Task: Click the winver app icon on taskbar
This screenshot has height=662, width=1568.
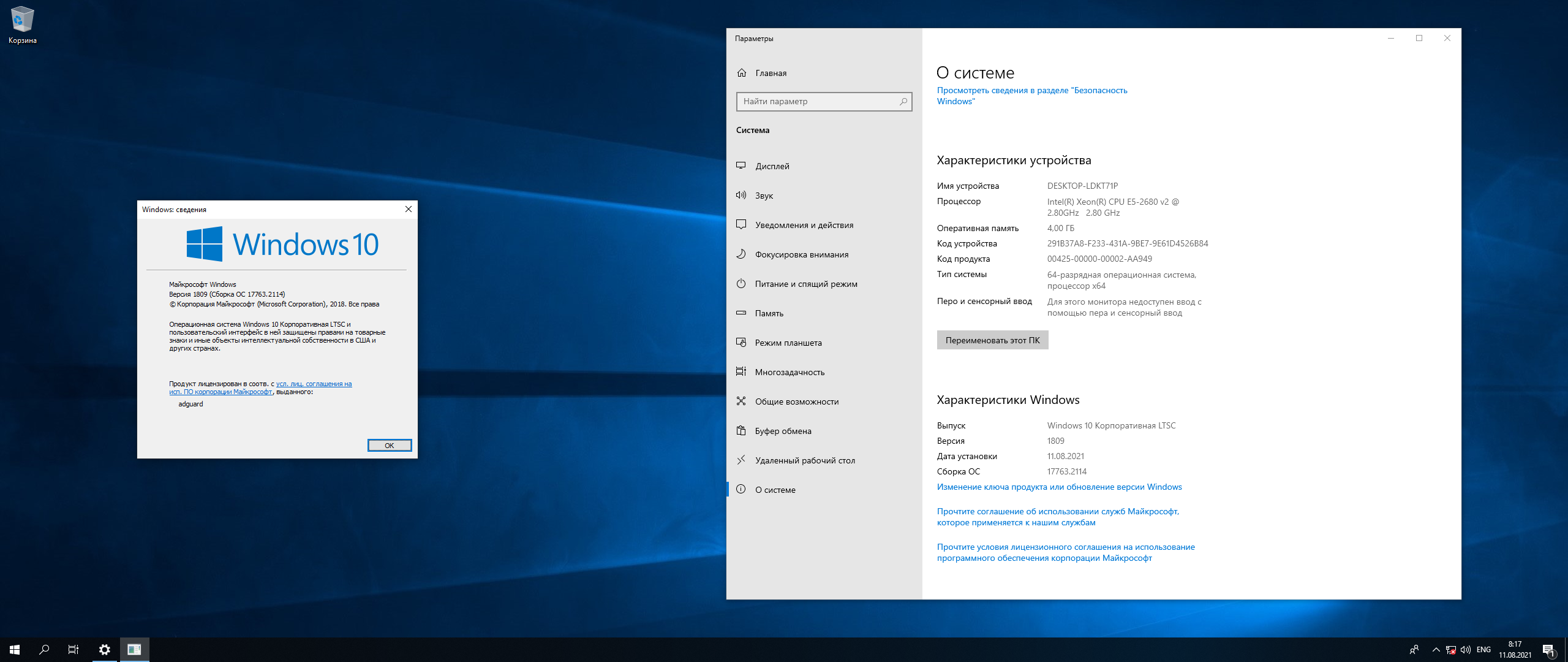Action: pos(135,650)
